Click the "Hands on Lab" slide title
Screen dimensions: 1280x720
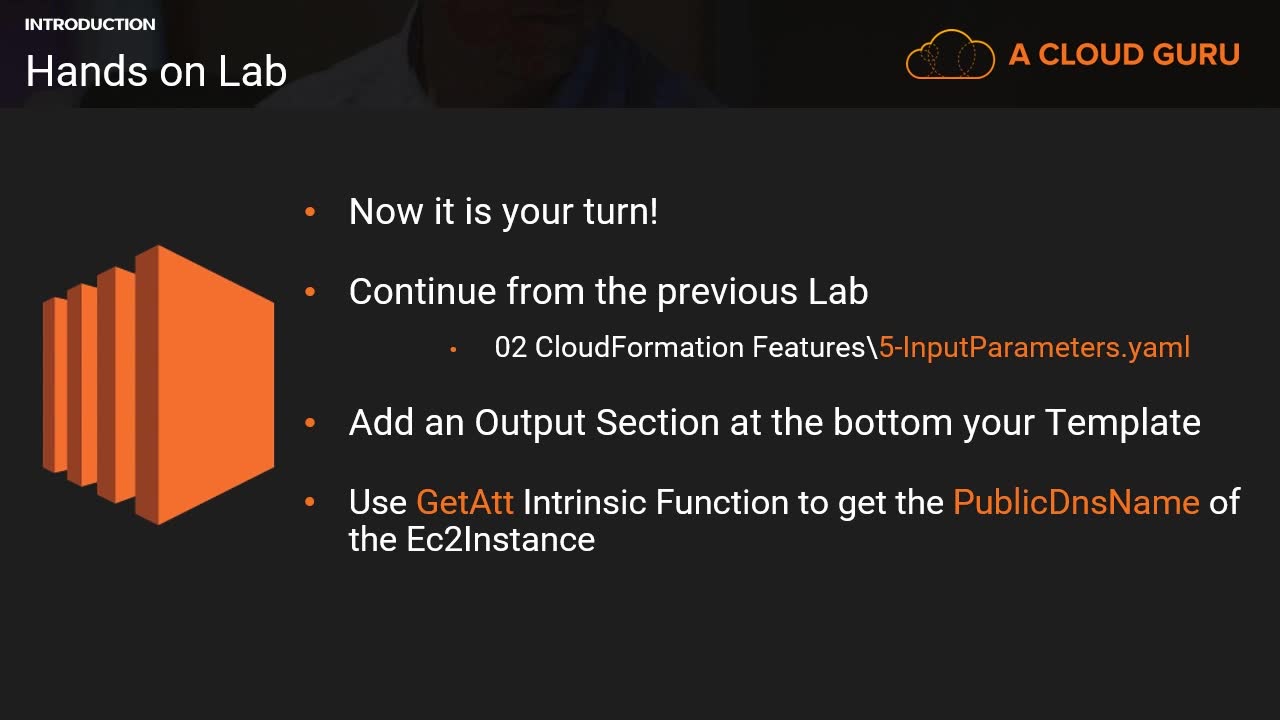(x=156, y=71)
